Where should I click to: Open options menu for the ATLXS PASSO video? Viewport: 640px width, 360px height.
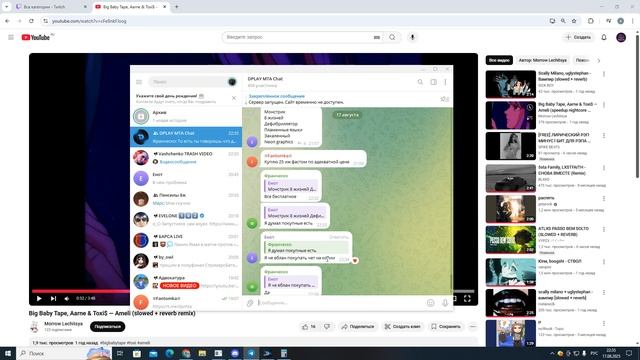click(604, 229)
